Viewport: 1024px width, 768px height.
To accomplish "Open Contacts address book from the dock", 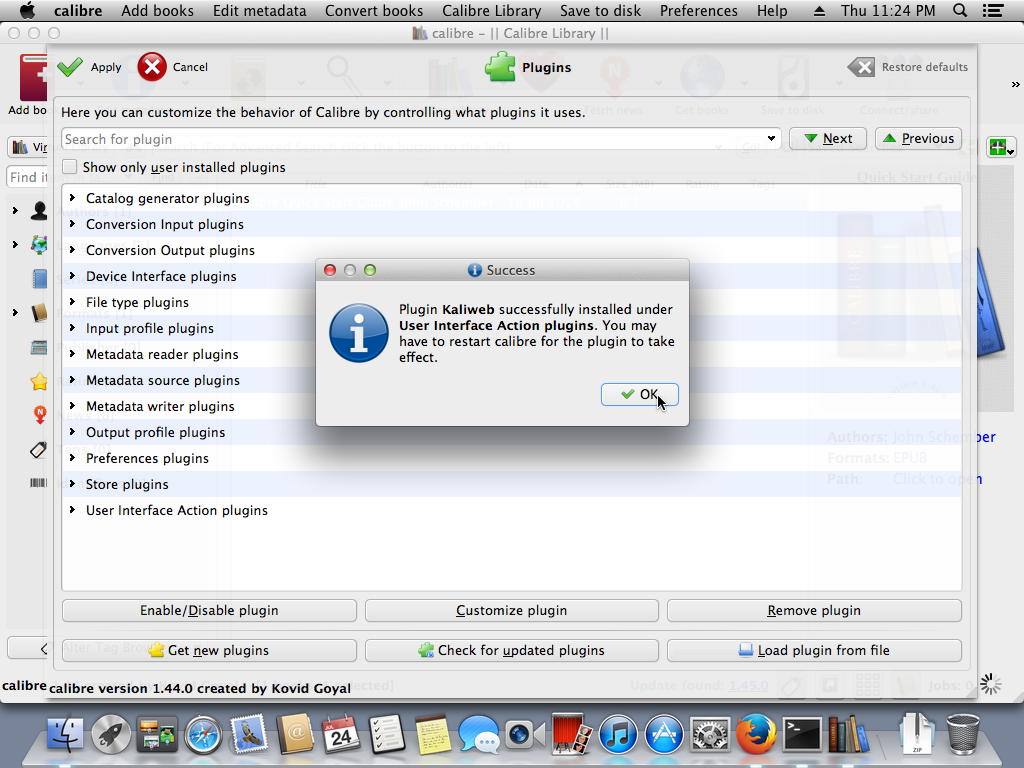I will pos(295,734).
